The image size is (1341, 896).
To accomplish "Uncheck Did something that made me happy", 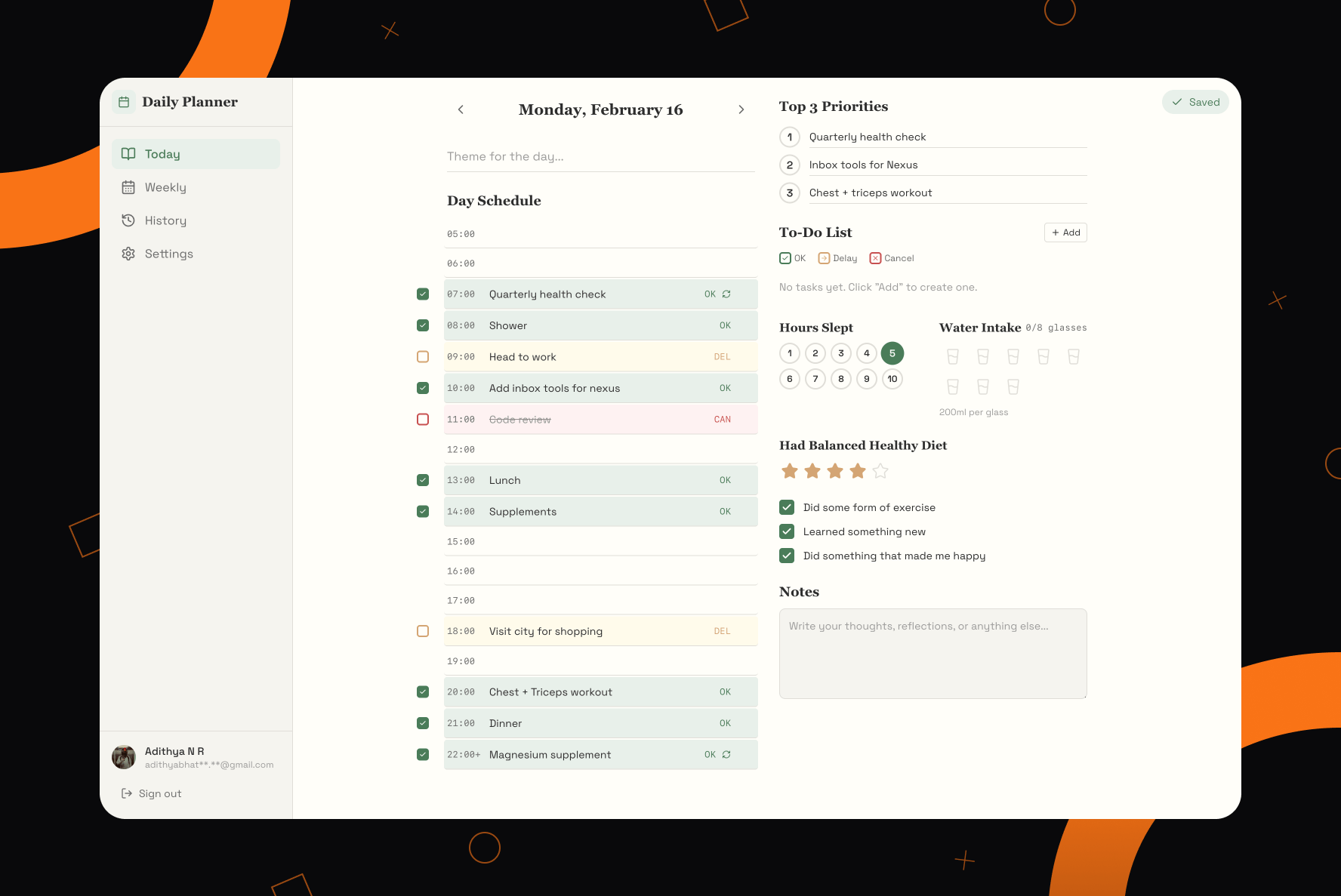I will (x=787, y=556).
